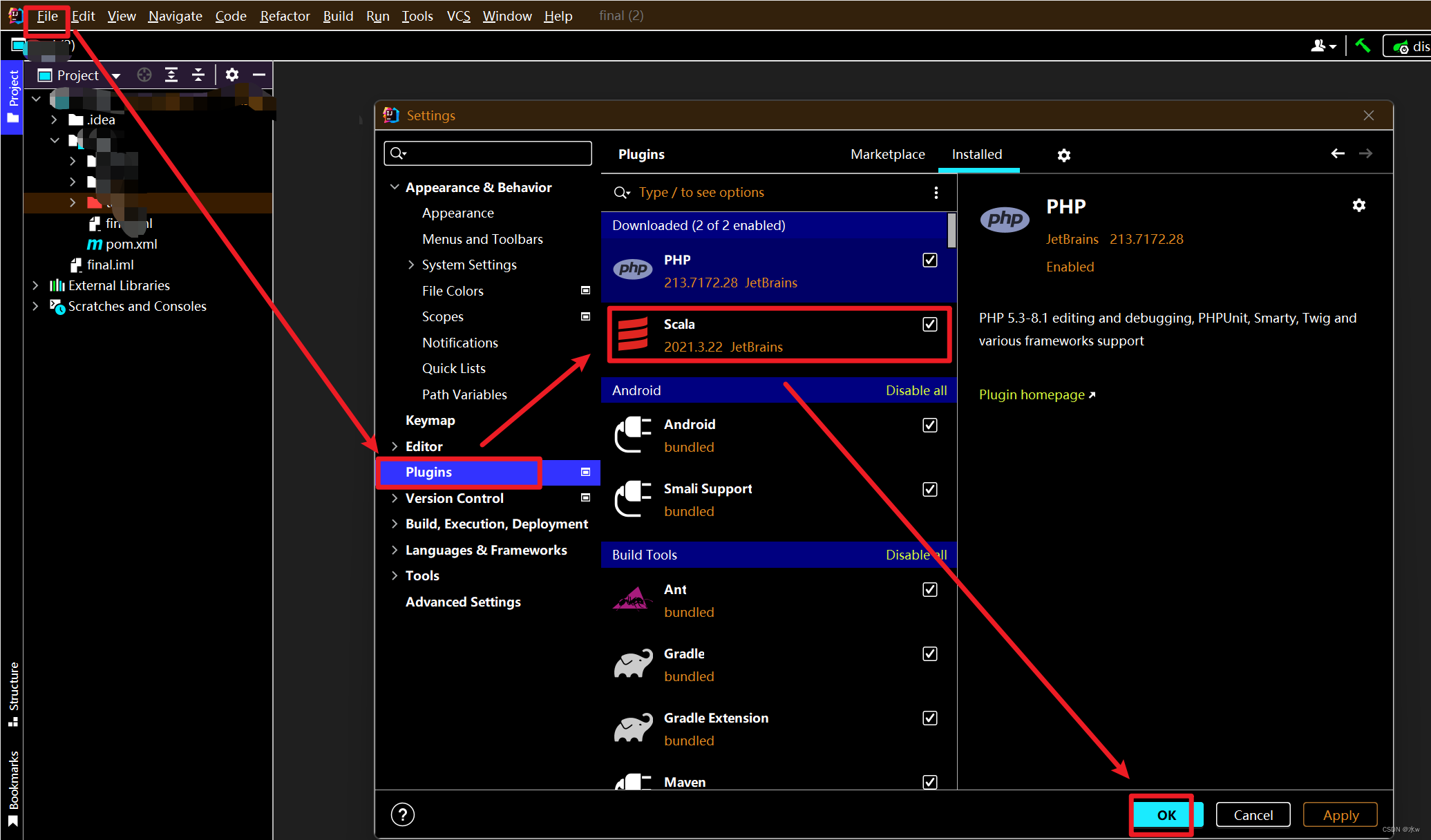Open the Bookmarks tool window sidebar tab
Image resolution: width=1431 pixels, height=840 pixels.
12,788
